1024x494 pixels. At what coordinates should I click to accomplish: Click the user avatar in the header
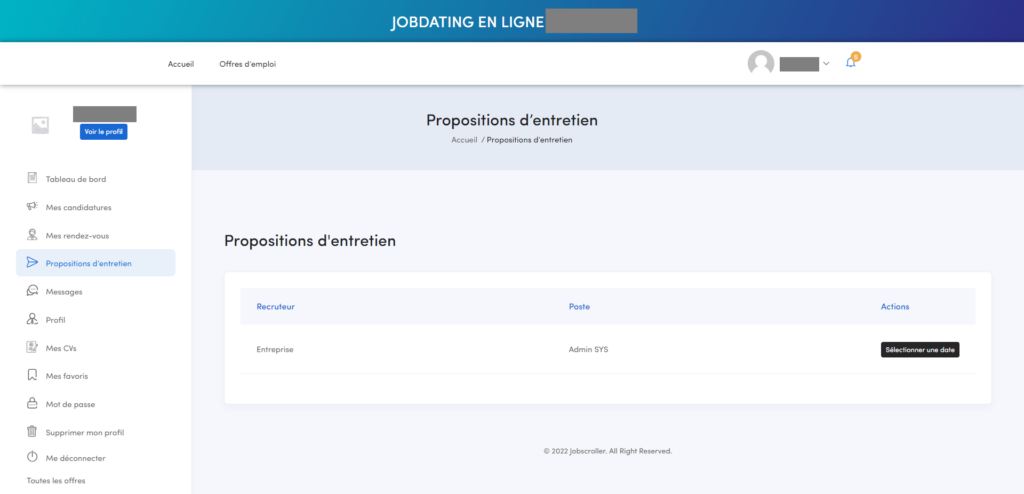[761, 64]
